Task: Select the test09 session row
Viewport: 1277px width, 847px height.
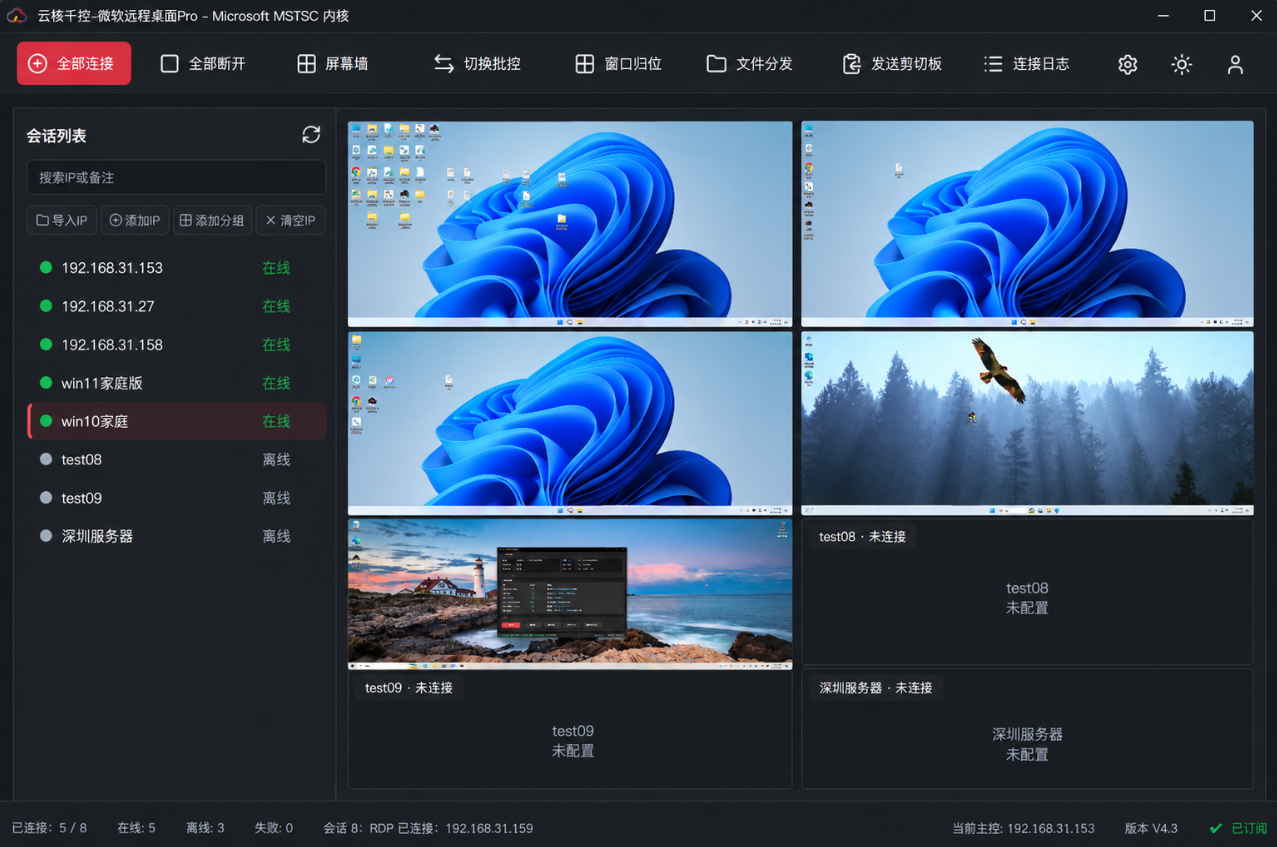Action: (x=176, y=498)
